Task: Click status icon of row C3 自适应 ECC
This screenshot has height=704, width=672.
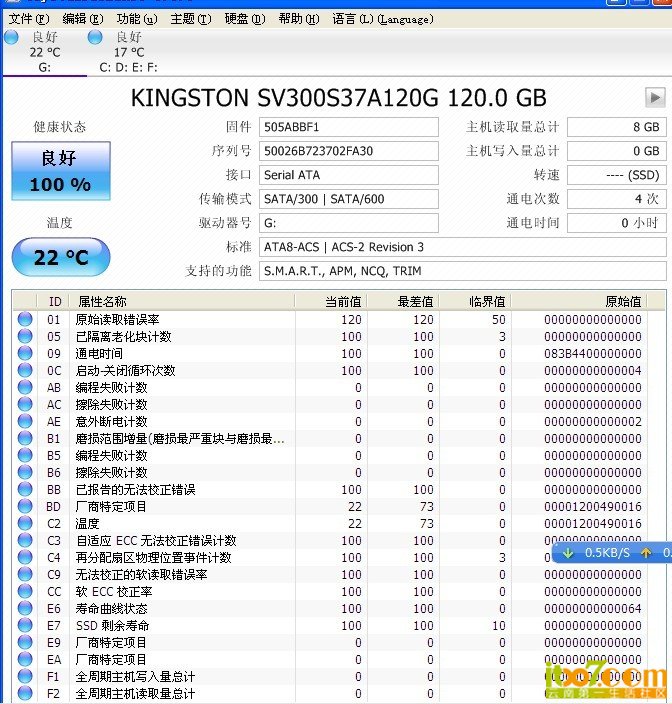Action: click(25, 540)
